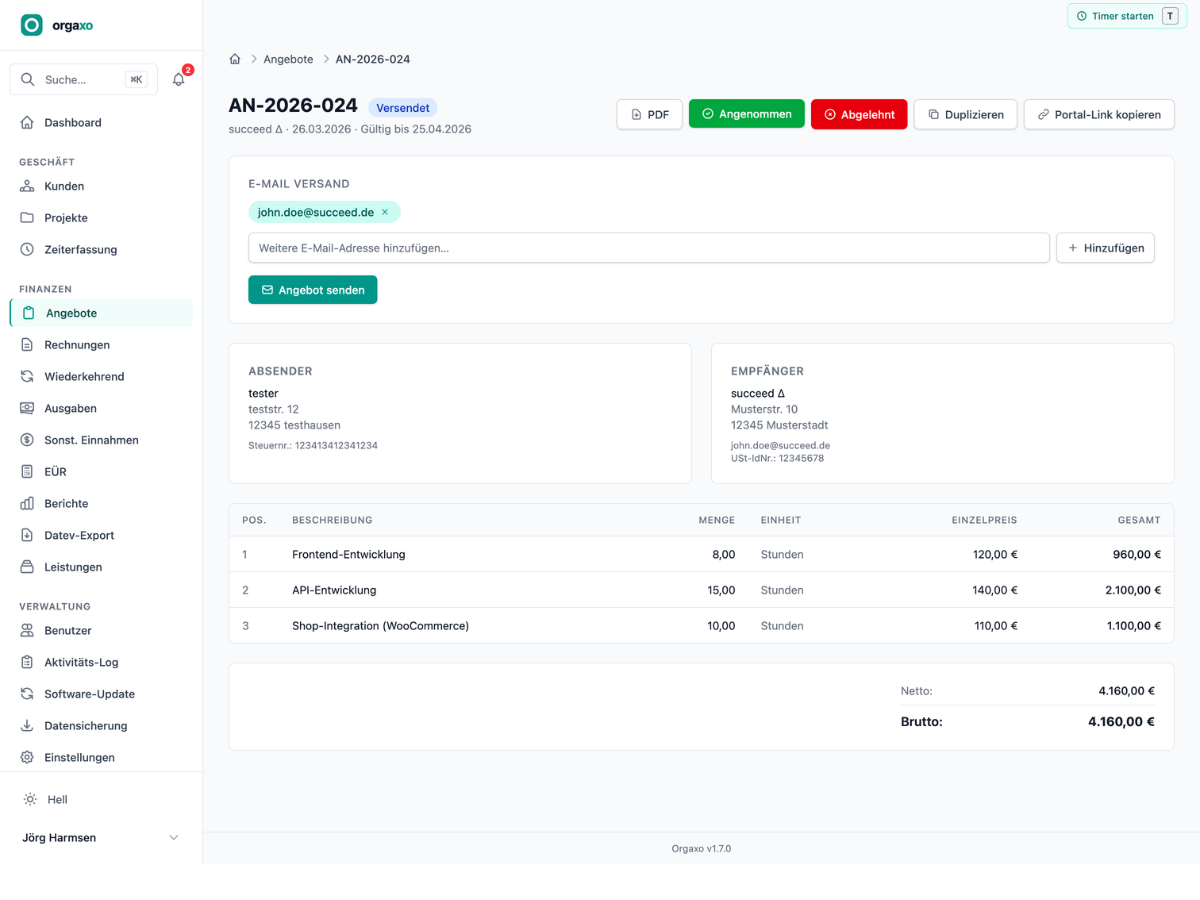Click the Angebote clipboard icon
Screen dimensions: 1200x900
click(29, 313)
